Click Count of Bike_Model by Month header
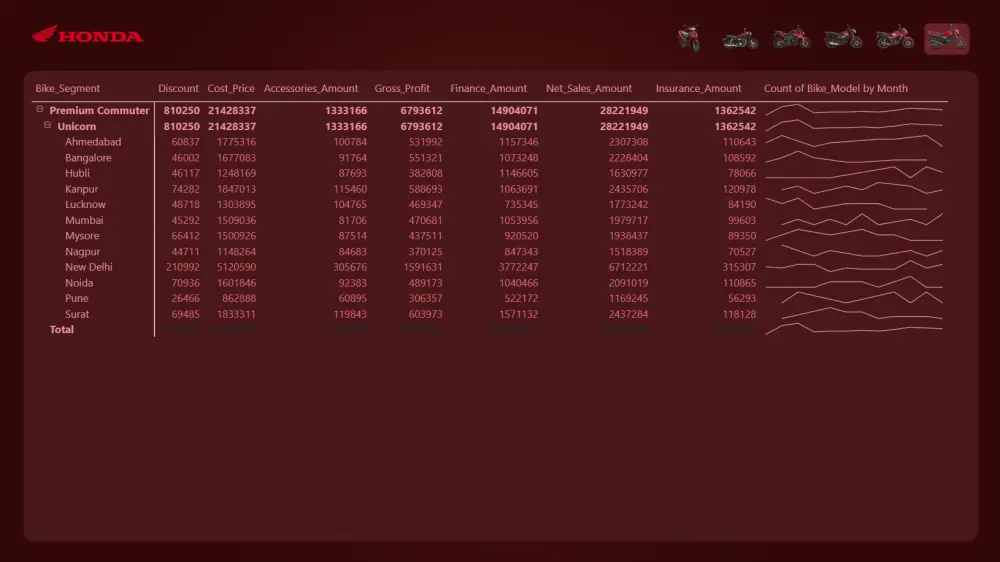 pyautogui.click(x=835, y=88)
